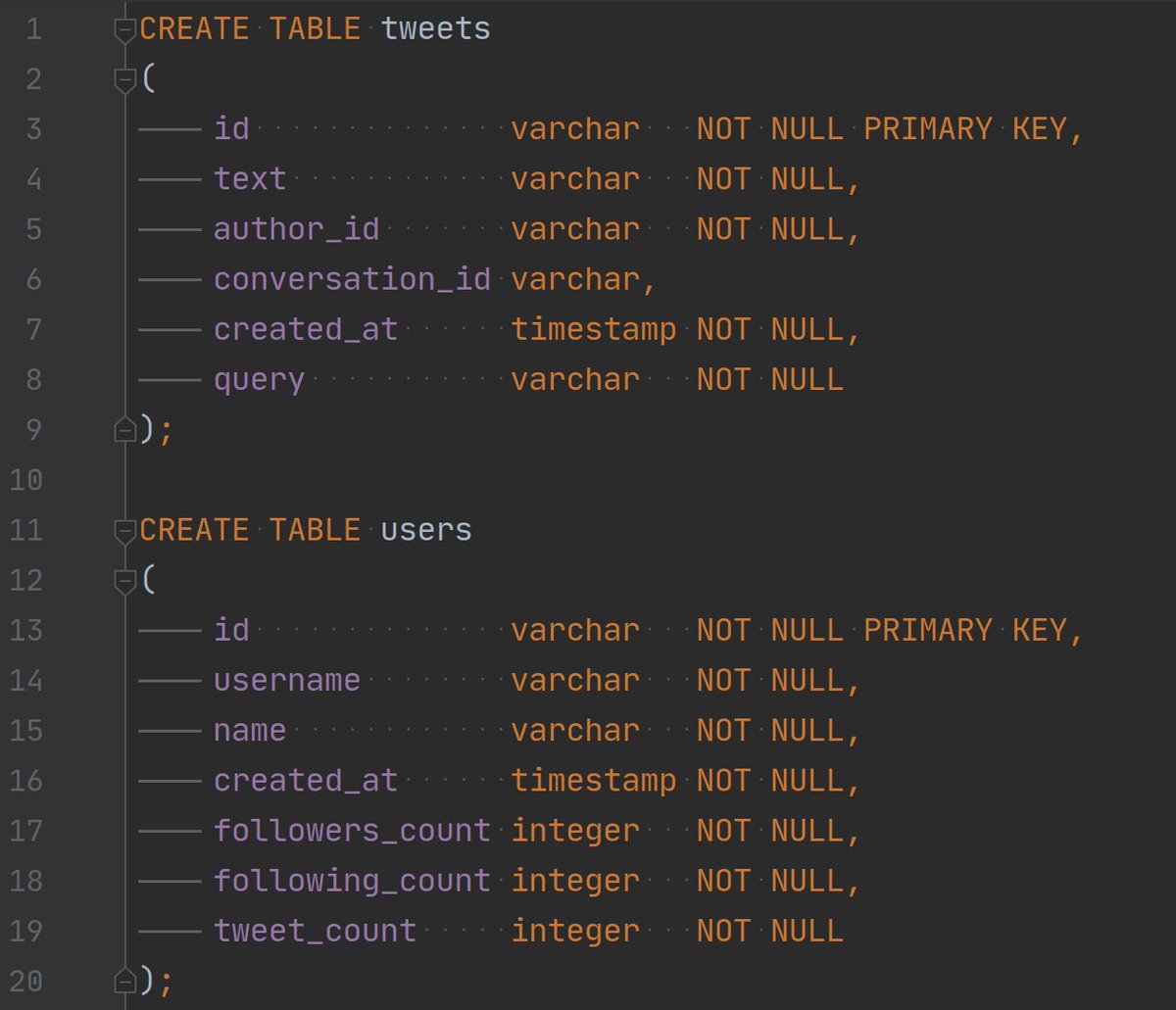Viewport: 1176px width, 1010px height.
Task: Click NOT NULL on the author_id line
Action: (x=769, y=229)
